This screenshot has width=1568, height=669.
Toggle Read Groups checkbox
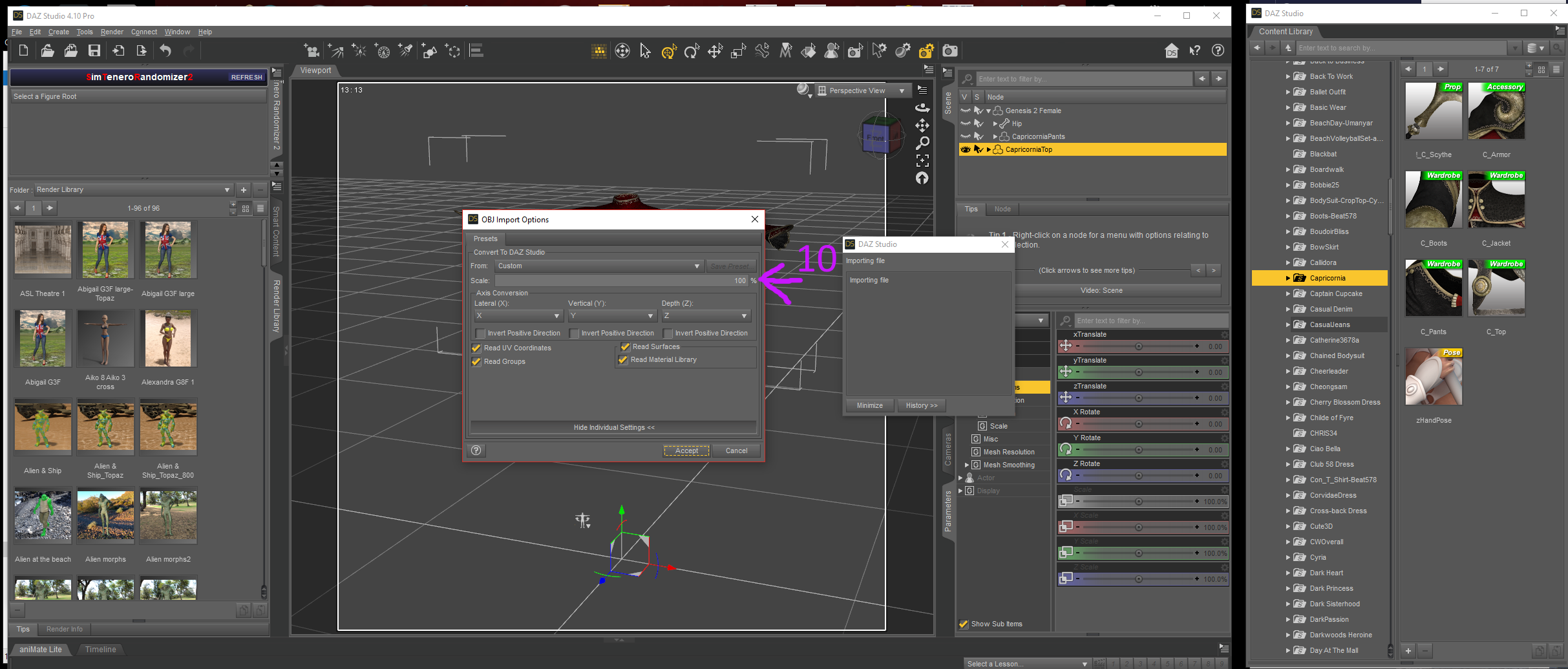[x=476, y=361]
